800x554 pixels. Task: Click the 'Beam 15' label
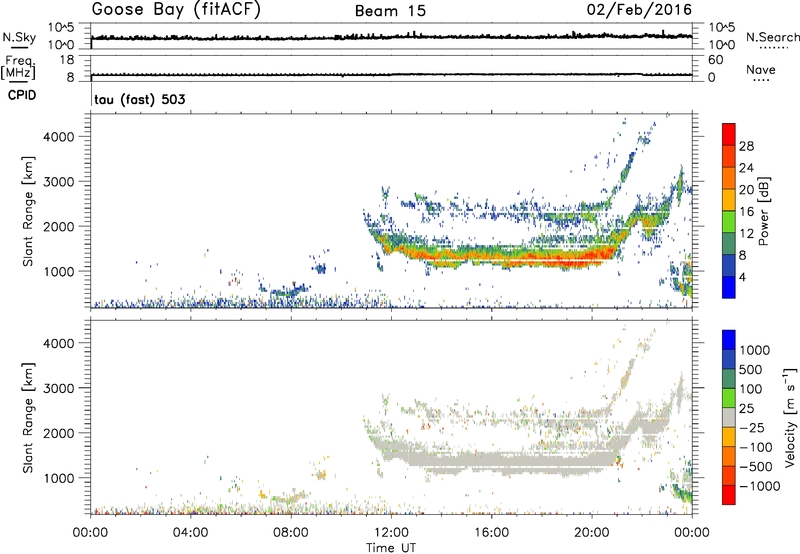[390, 11]
